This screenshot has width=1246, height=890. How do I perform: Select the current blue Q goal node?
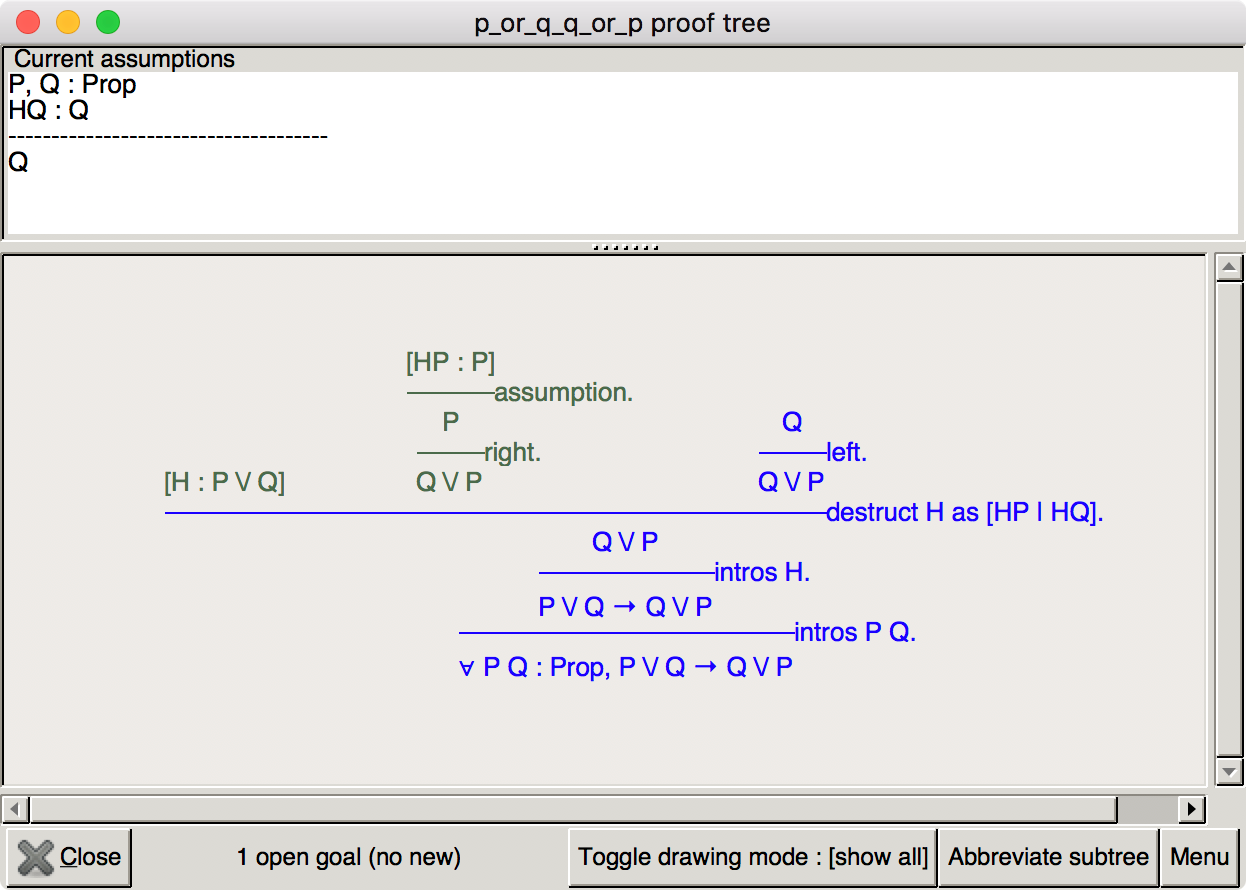792,422
